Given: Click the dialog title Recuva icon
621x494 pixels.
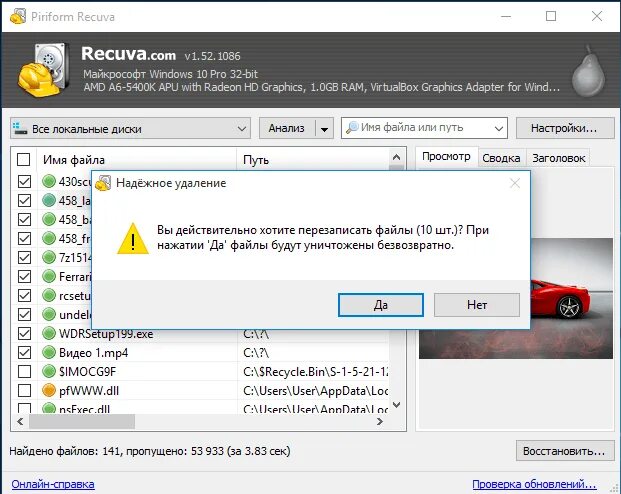Looking at the screenshot, I should click(103, 183).
